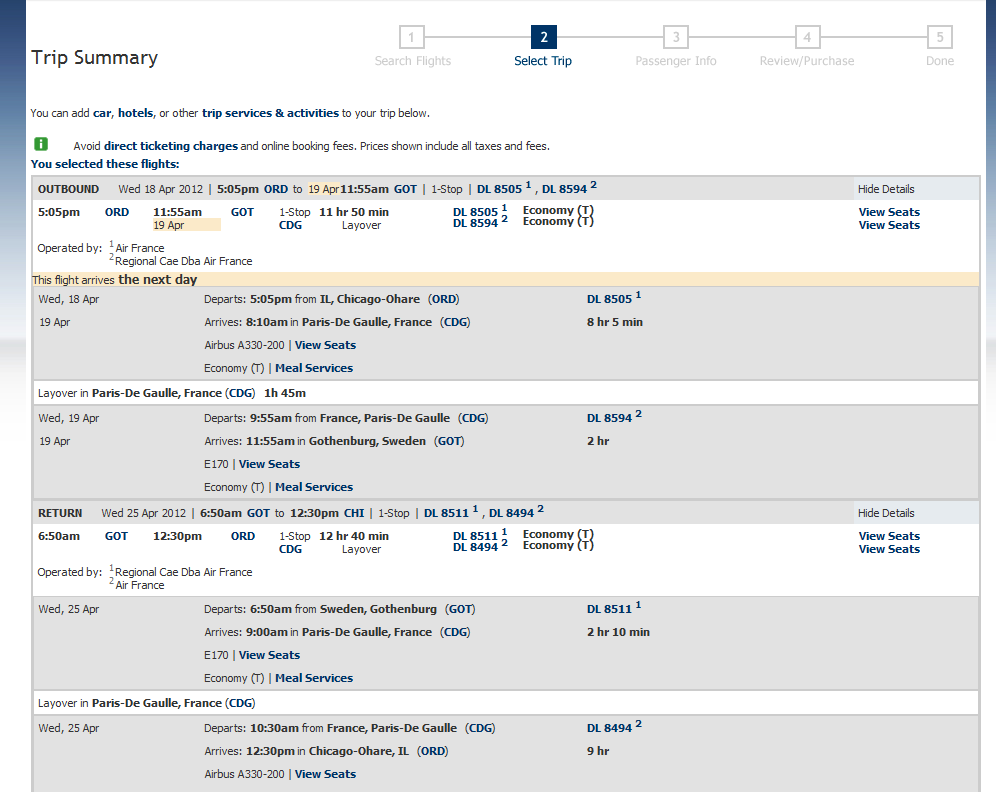The height and width of the screenshot is (792, 996).
Task: Open the hotels link
Action: [x=135, y=113]
